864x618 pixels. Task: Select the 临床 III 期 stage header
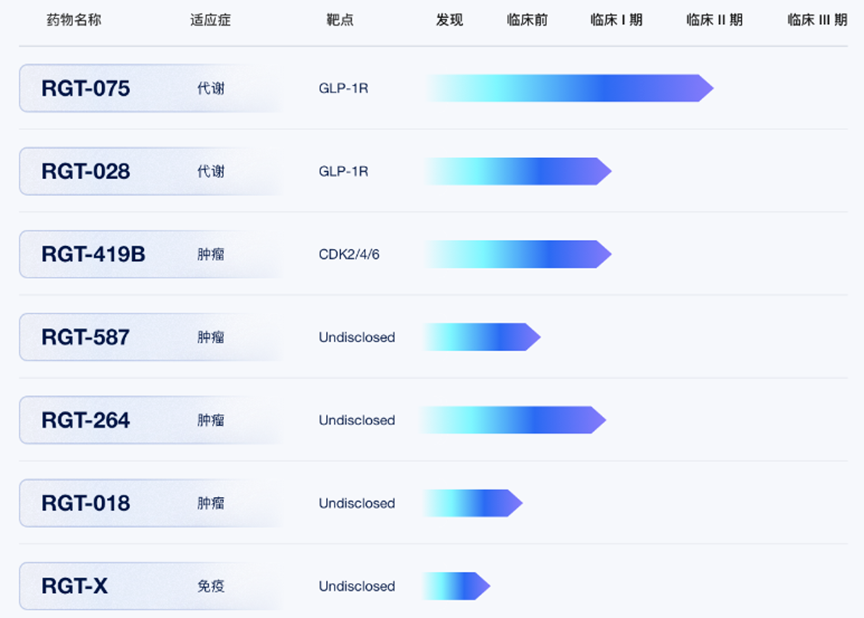(817, 20)
